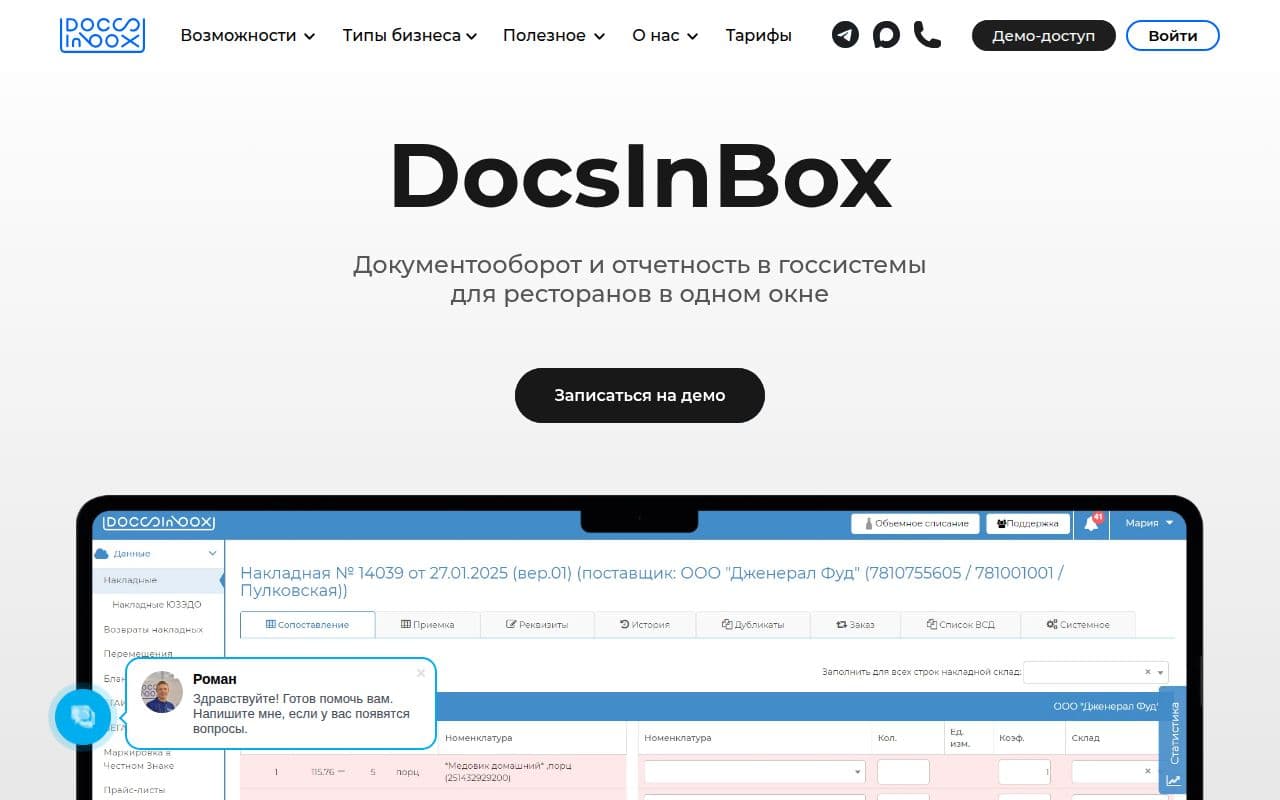Viewport: 1280px width, 800px height.
Task: Open the blue live chat bubble widget
Action: coord(83,716)
